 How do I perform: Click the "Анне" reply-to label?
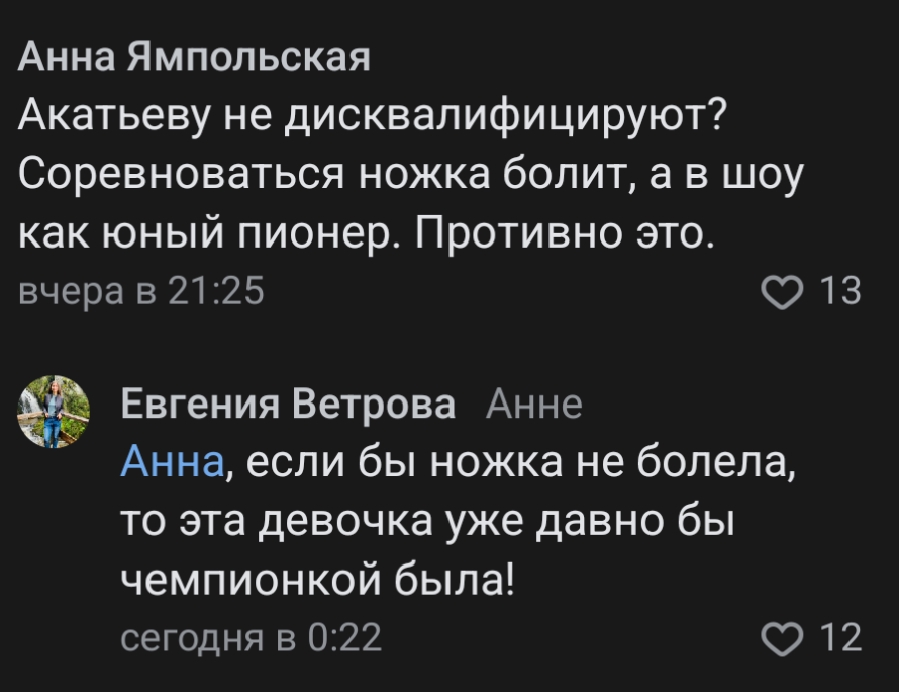tap(533, 406)
